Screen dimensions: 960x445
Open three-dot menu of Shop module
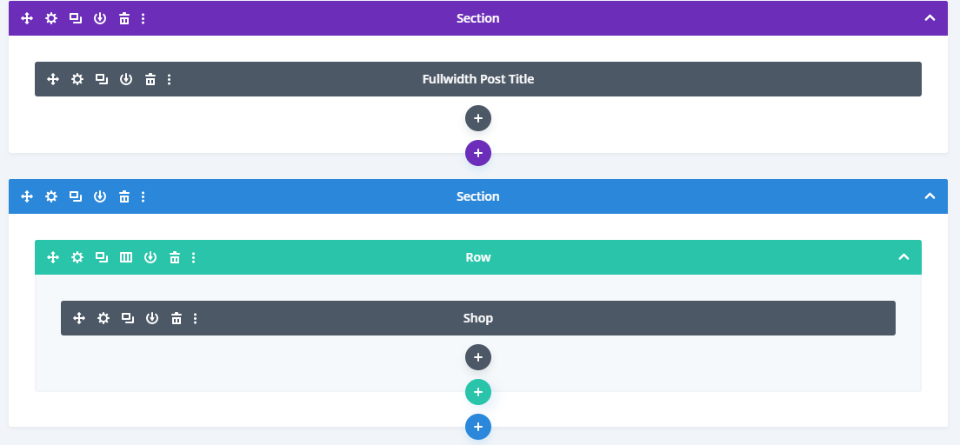195,318
